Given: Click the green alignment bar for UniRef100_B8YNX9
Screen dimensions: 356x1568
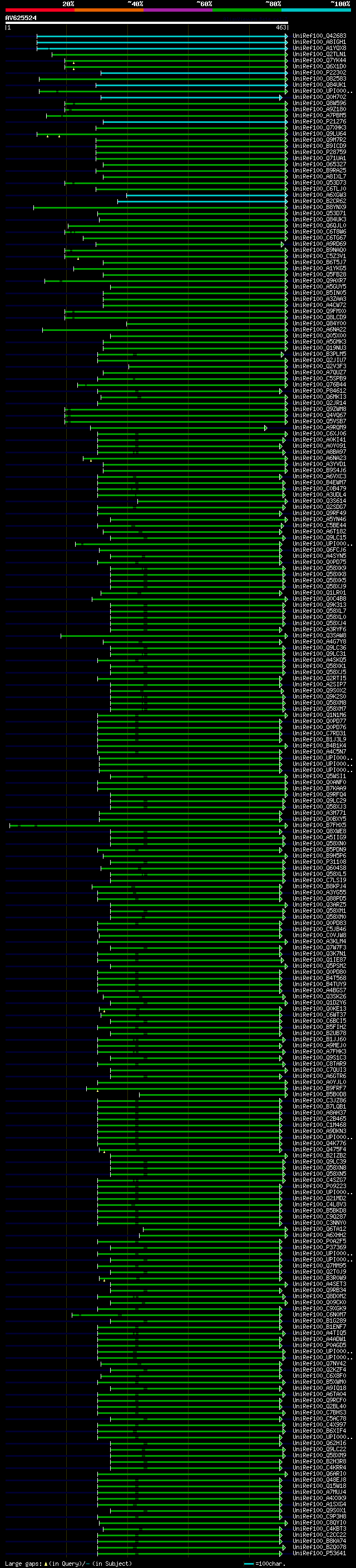Looking at the screenshot, I should click(160, 207).
